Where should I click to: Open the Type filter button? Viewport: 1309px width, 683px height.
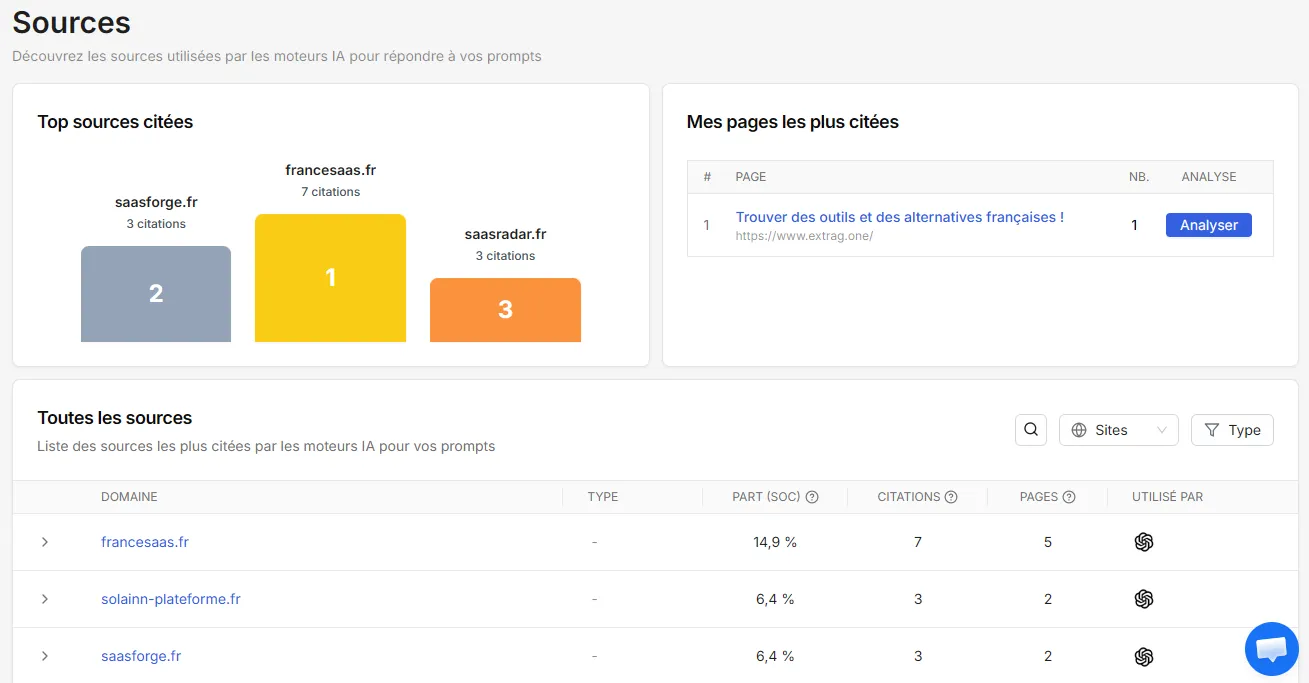pos(1232,430)
